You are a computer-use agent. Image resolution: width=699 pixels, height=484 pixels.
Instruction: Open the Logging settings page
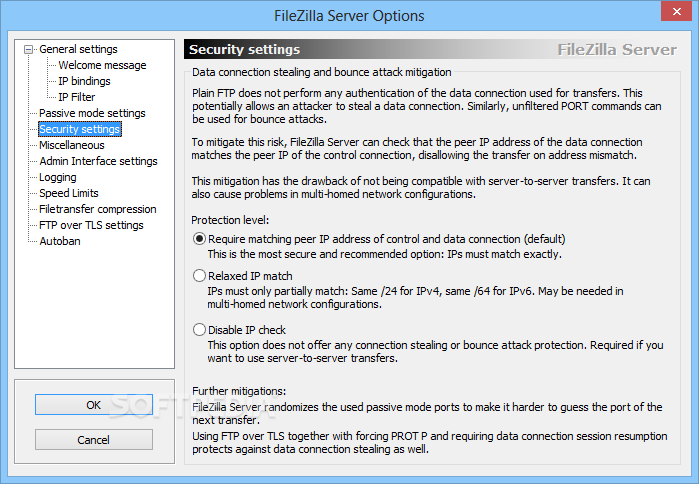[x=58, y=177]
